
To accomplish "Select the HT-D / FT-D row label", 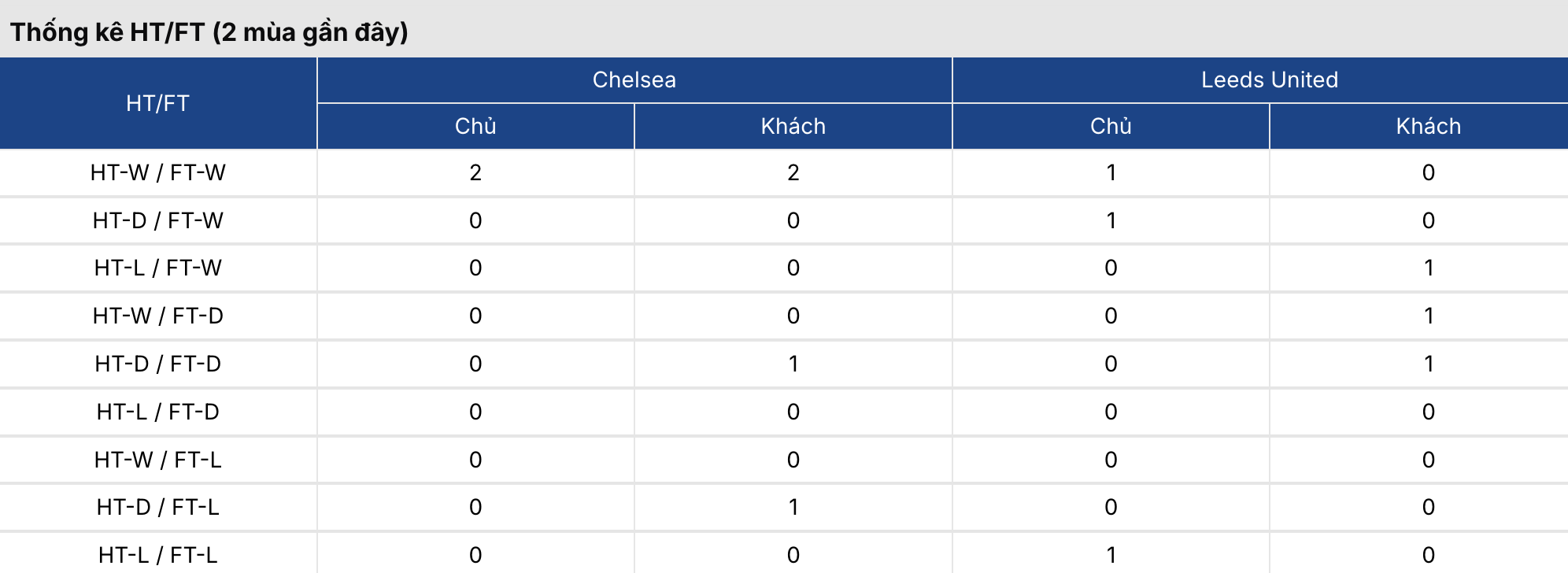I will (157, 364).
